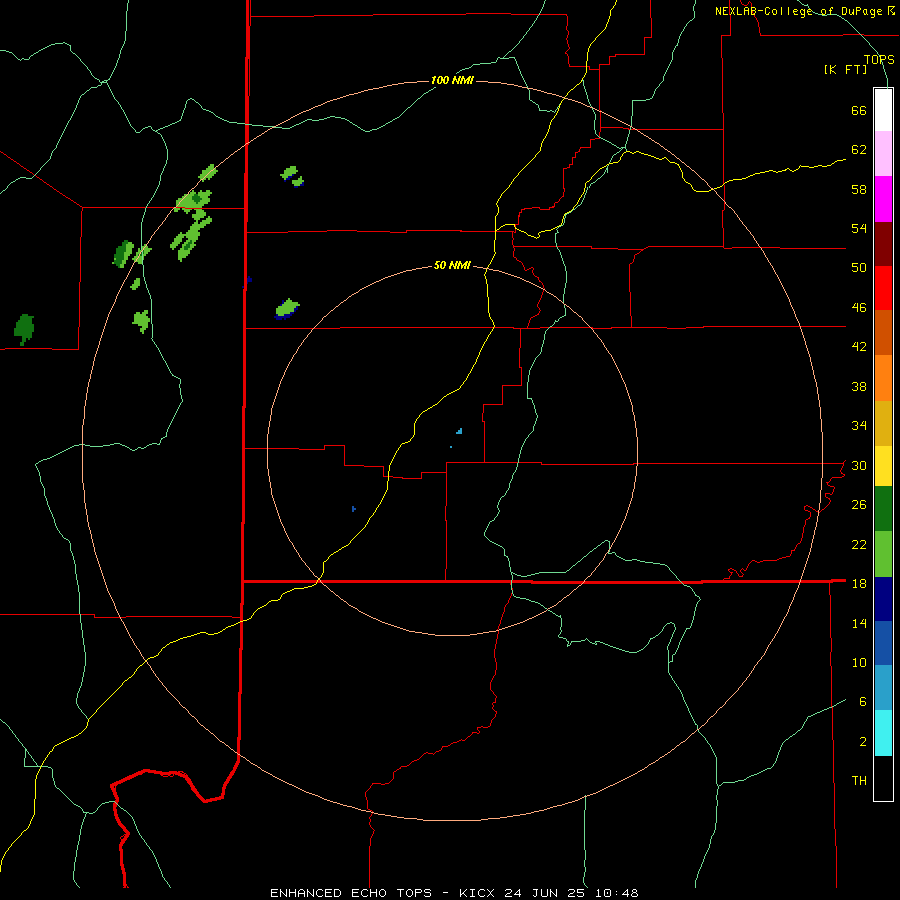Image resolution: width=900 pixels, height=900 pixels.
Task: Click the yellow swatch between 30 and 34
Action: (883, 466)
